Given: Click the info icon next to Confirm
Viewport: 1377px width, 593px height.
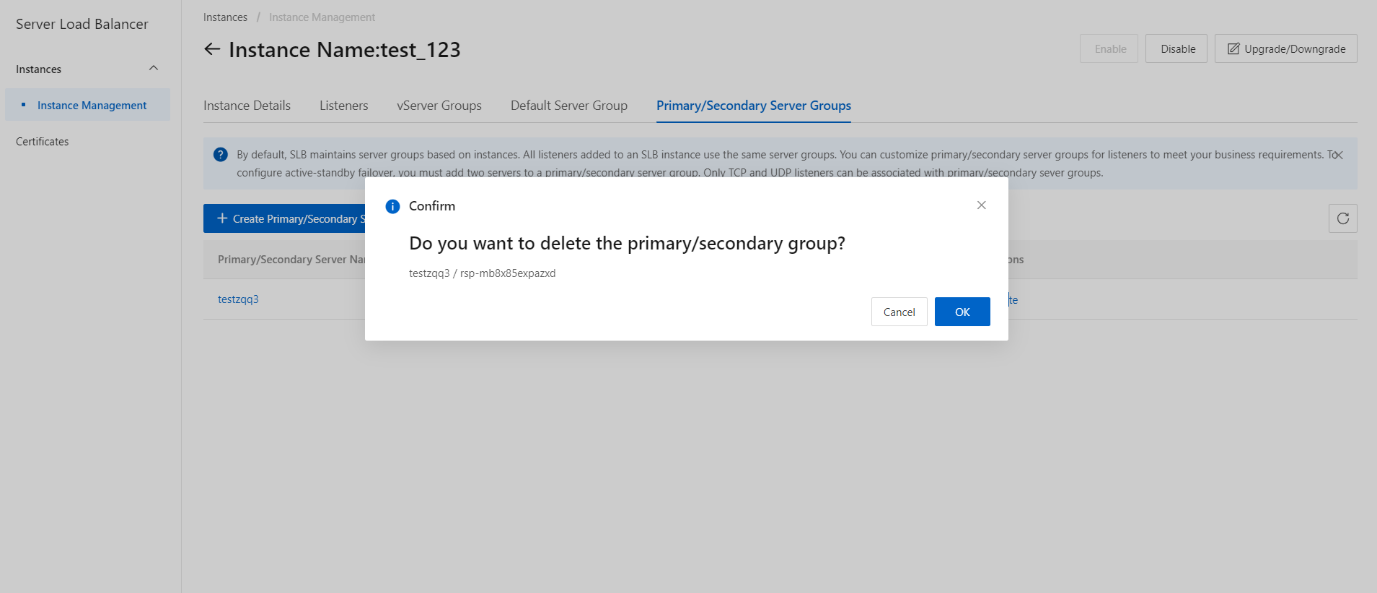Looking at the screenshot, I should click(x=393, y=206).
